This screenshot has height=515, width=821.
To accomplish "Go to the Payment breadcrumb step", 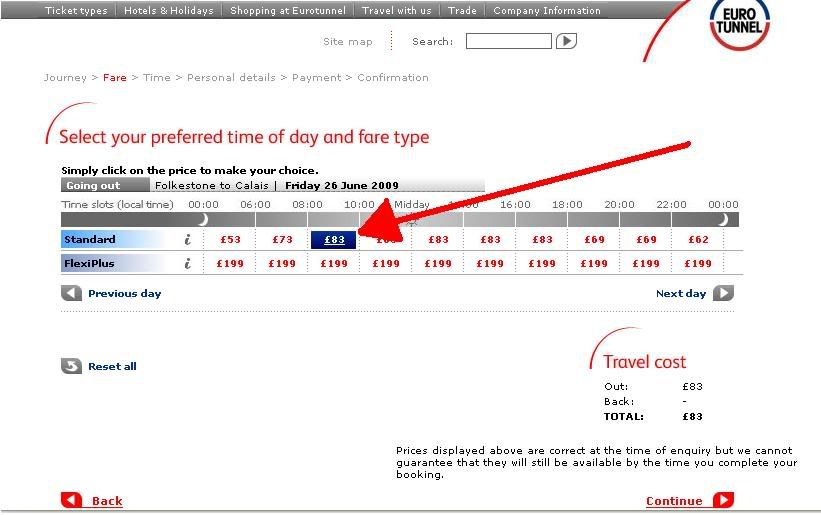I will 316,77.
